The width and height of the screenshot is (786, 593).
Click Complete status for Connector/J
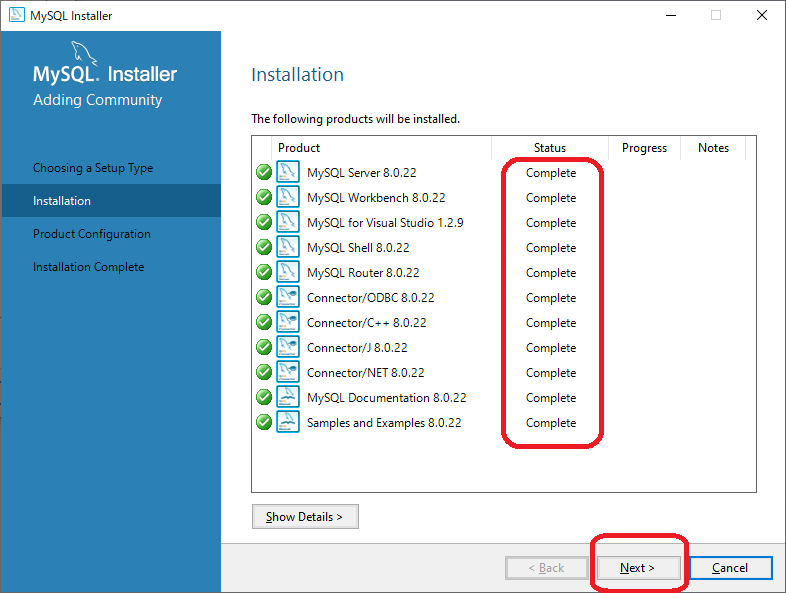[x=551, y=349]
